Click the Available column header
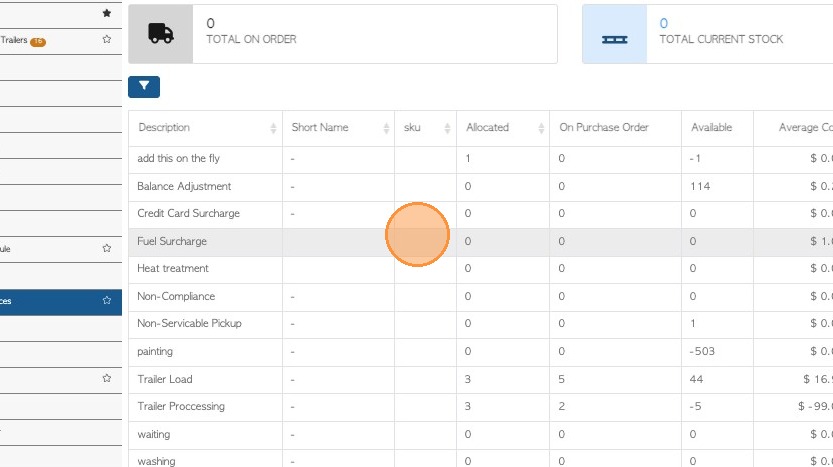 coord(711,128)
